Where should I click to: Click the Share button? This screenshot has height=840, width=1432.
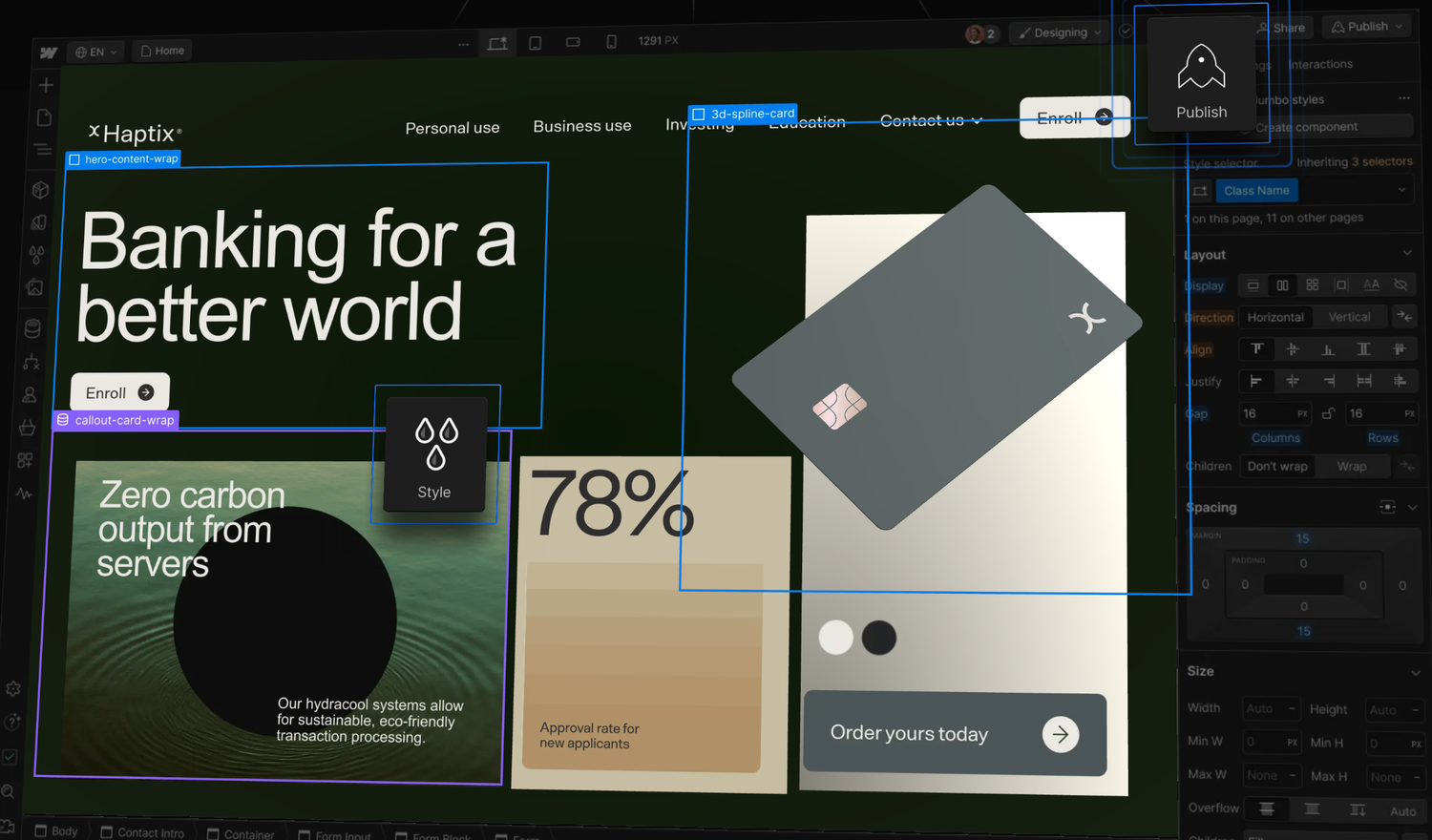pyautogui.click(x=1281, y=27)
